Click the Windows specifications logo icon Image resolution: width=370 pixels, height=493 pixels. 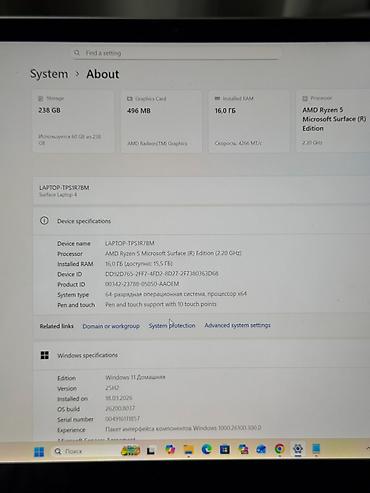coord(45,355)
